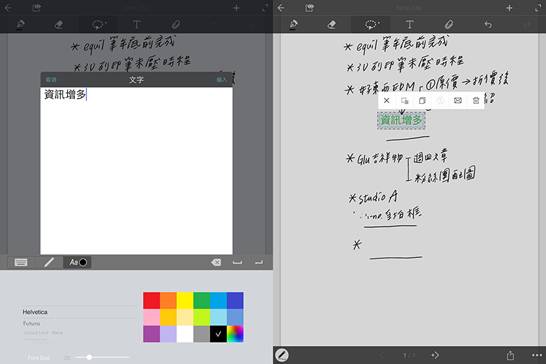This screenshot has width=546, height=364.
Task: Click inside the text field containing 資訊增多
Action: 136,171
